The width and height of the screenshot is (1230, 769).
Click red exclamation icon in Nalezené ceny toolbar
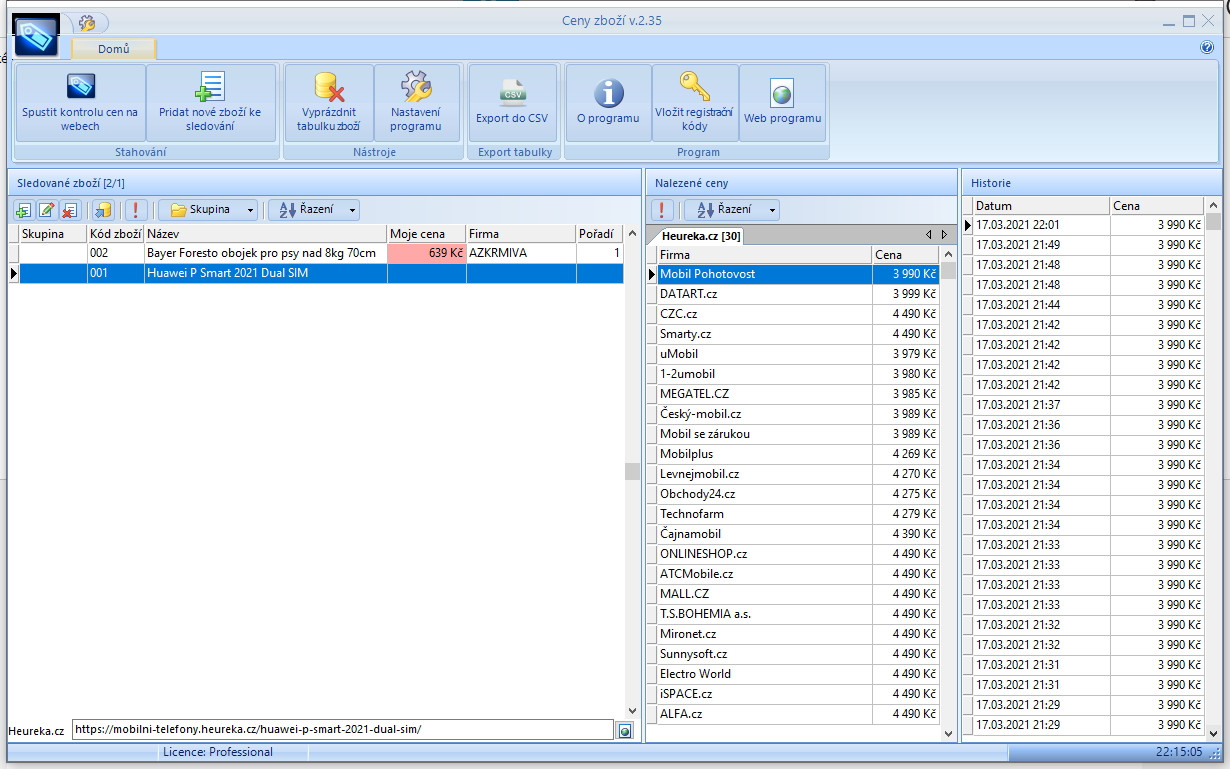coord(662,210)
